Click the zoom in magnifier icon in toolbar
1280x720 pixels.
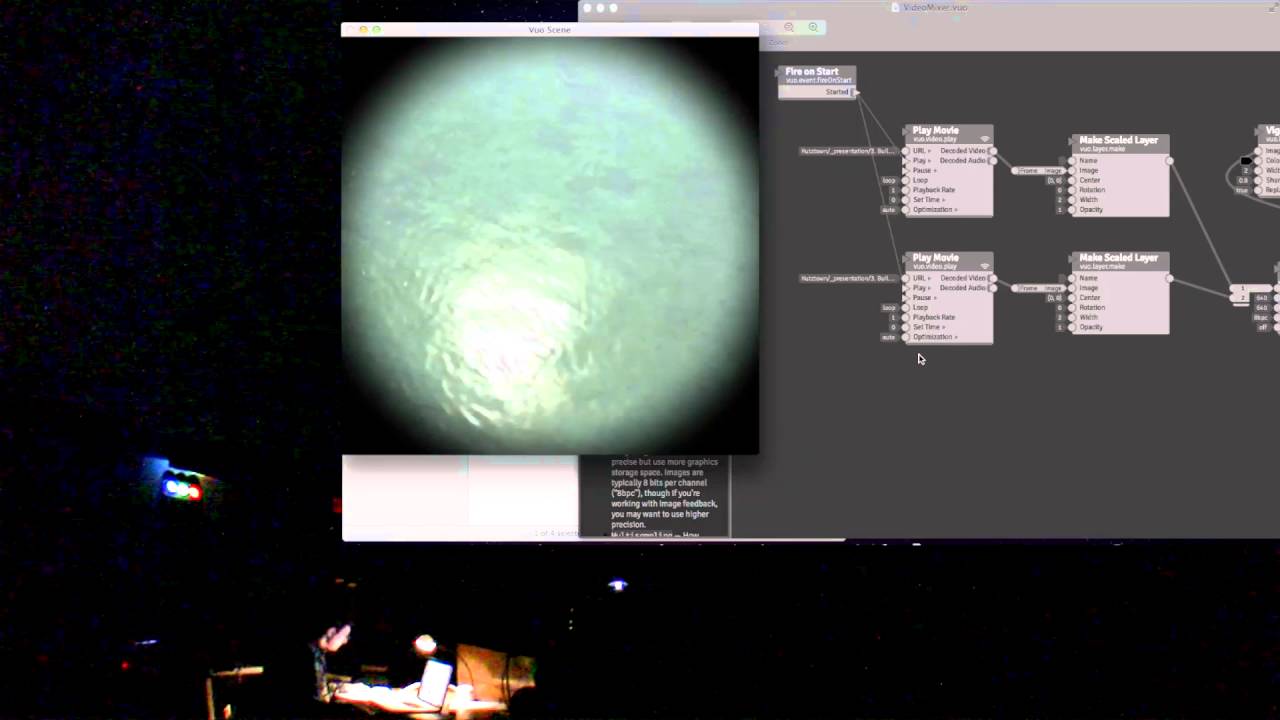[813, 28]
